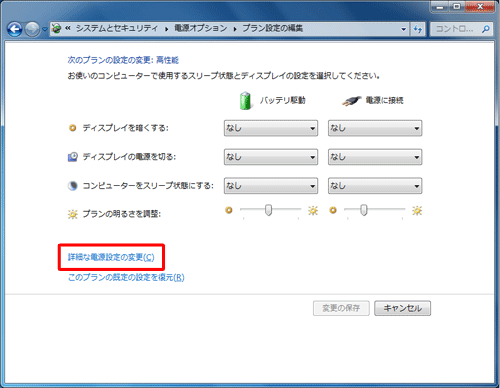Open address bar history dropdown
Screen dimensions: 500x388
(x=404, y=29)
